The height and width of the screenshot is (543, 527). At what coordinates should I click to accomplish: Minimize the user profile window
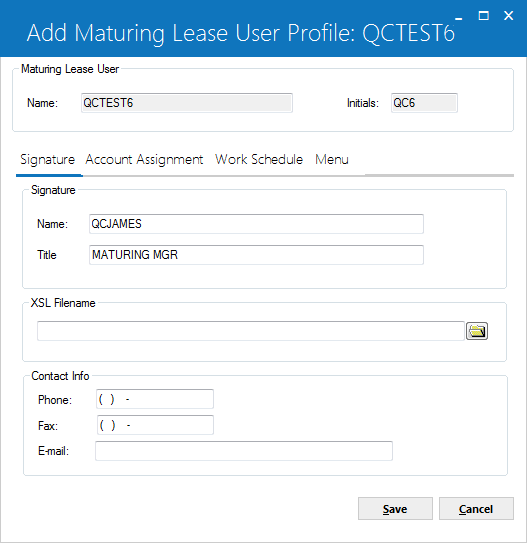(458, 16)
